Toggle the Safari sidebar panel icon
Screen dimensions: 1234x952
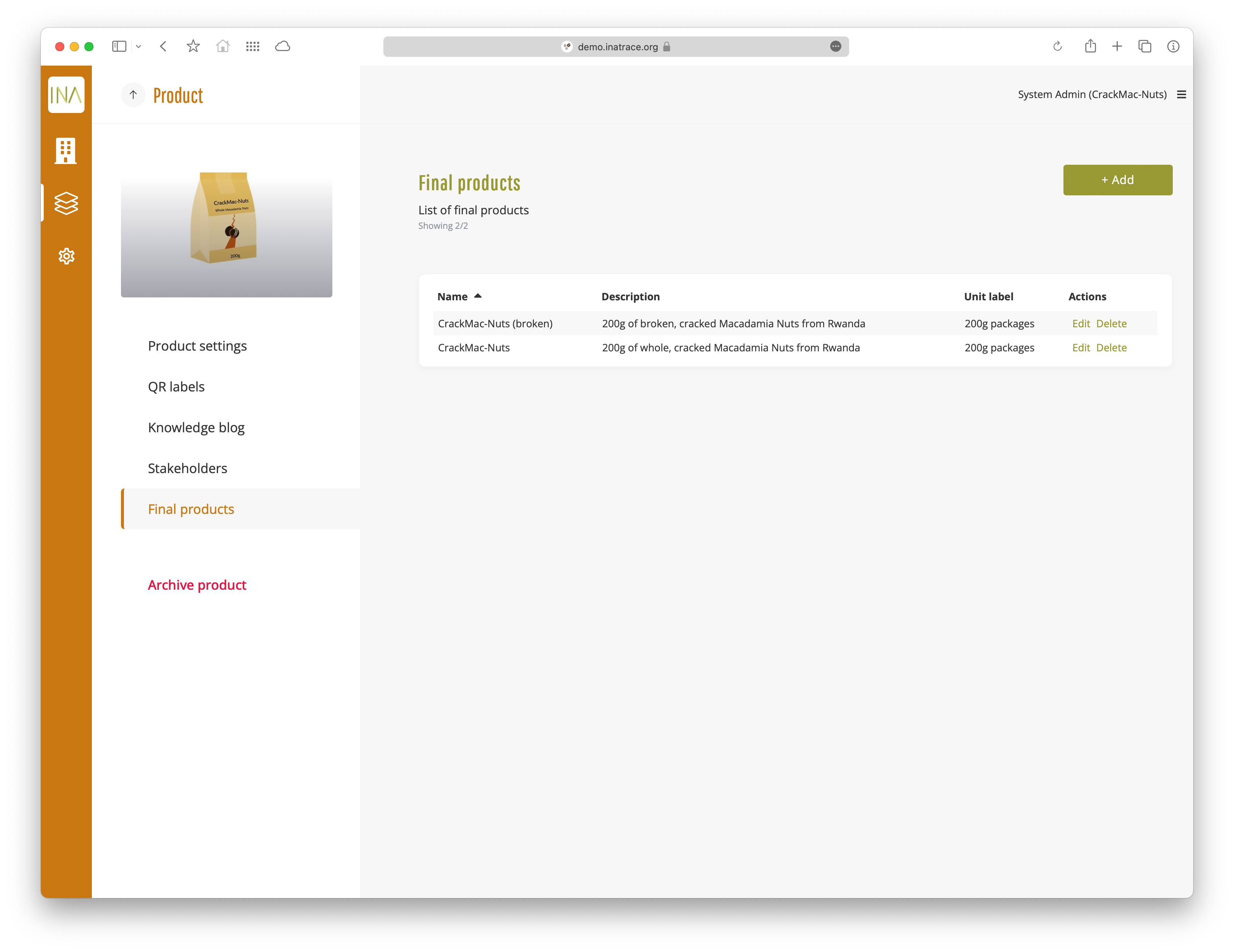point(119,46)
